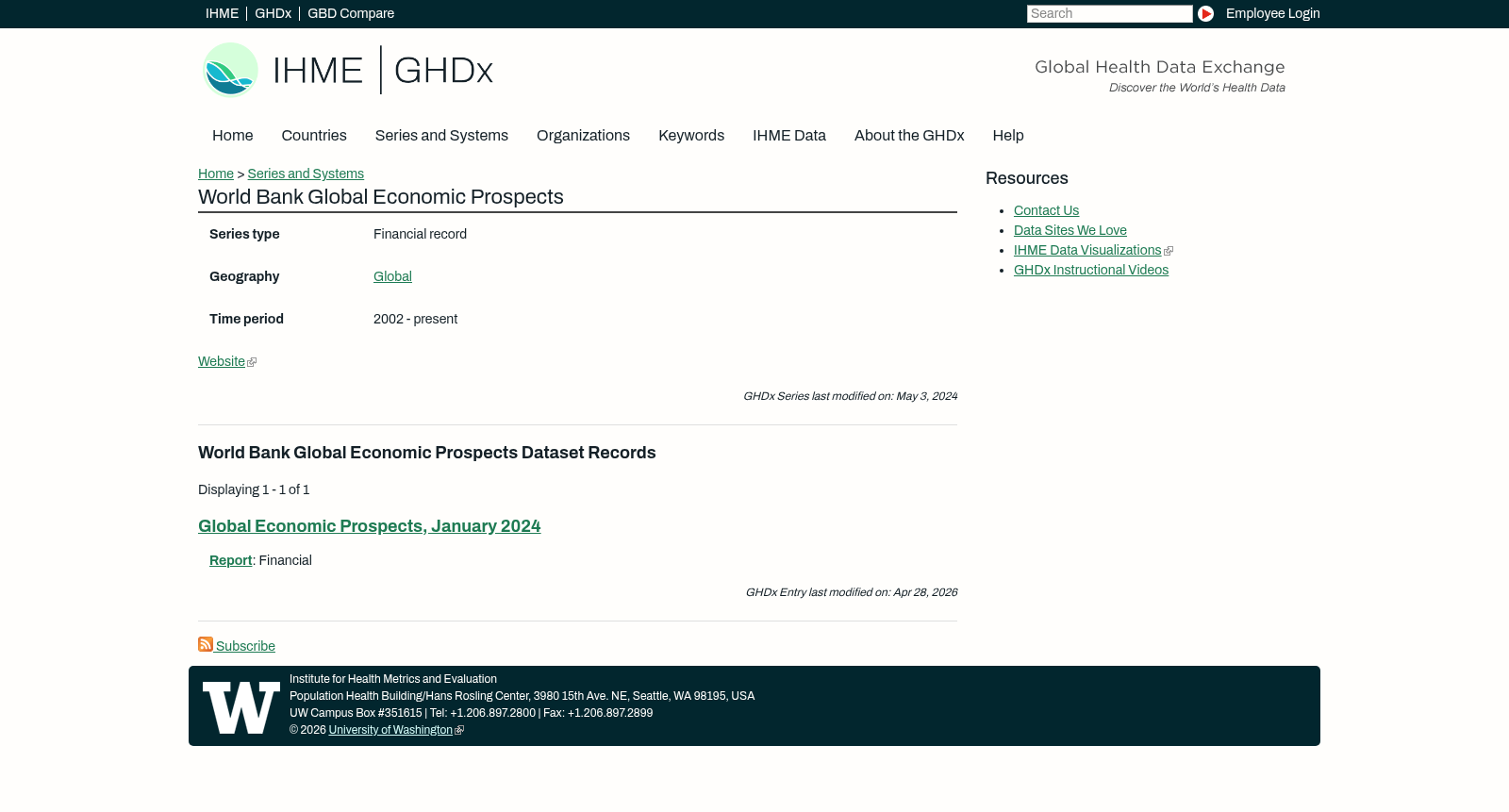Open IHME link in top bar

[x=223, y=14]
